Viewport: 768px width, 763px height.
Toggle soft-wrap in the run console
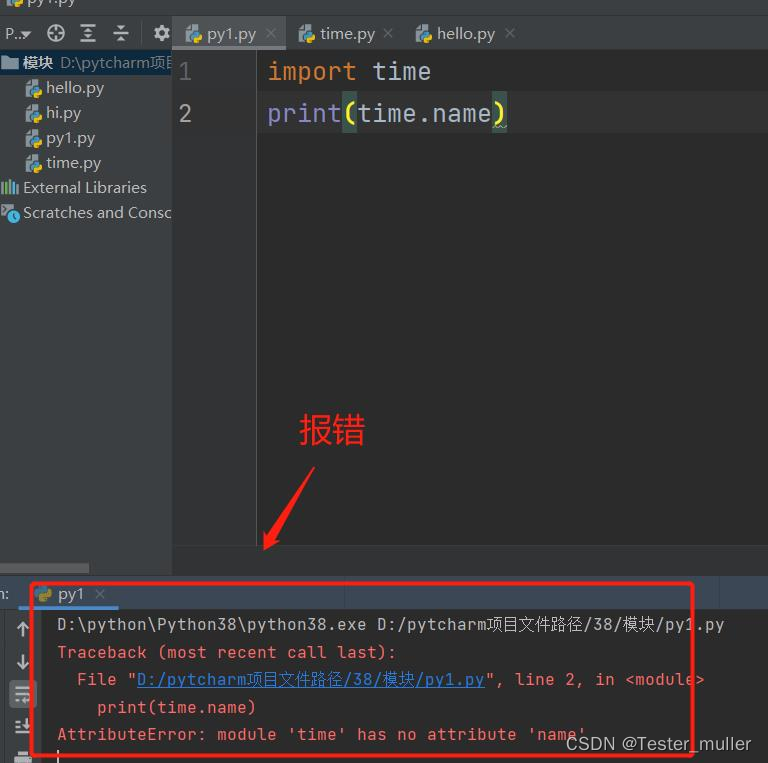coord(23,694)
